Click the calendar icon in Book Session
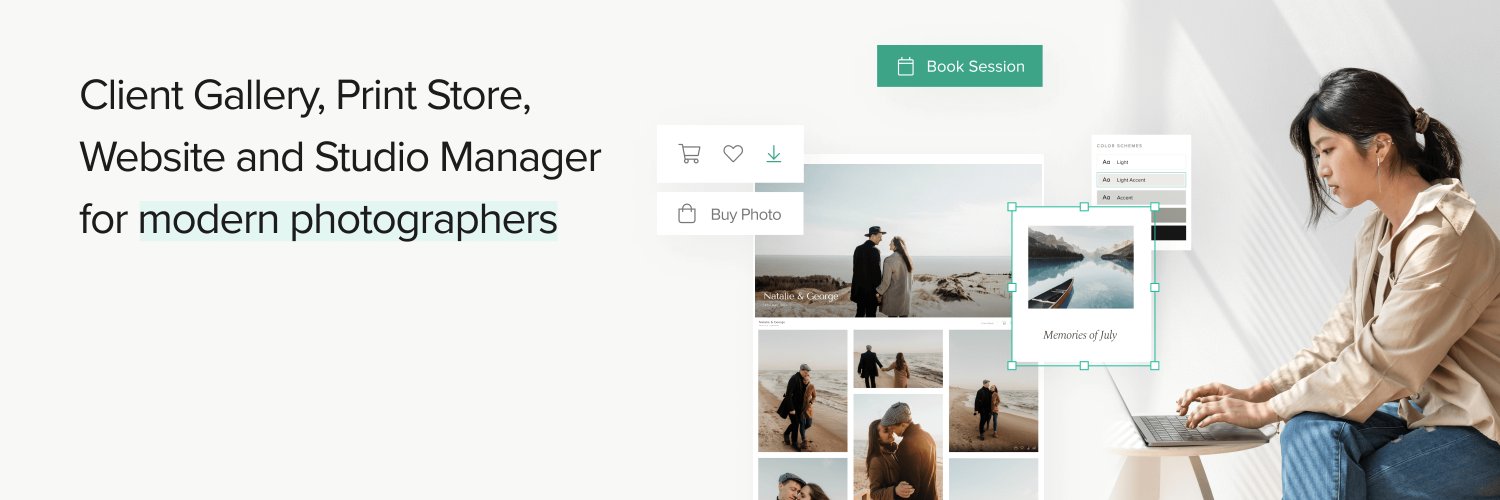The height and width of the screenshot is (500, 1500). (x=906, y=67)
